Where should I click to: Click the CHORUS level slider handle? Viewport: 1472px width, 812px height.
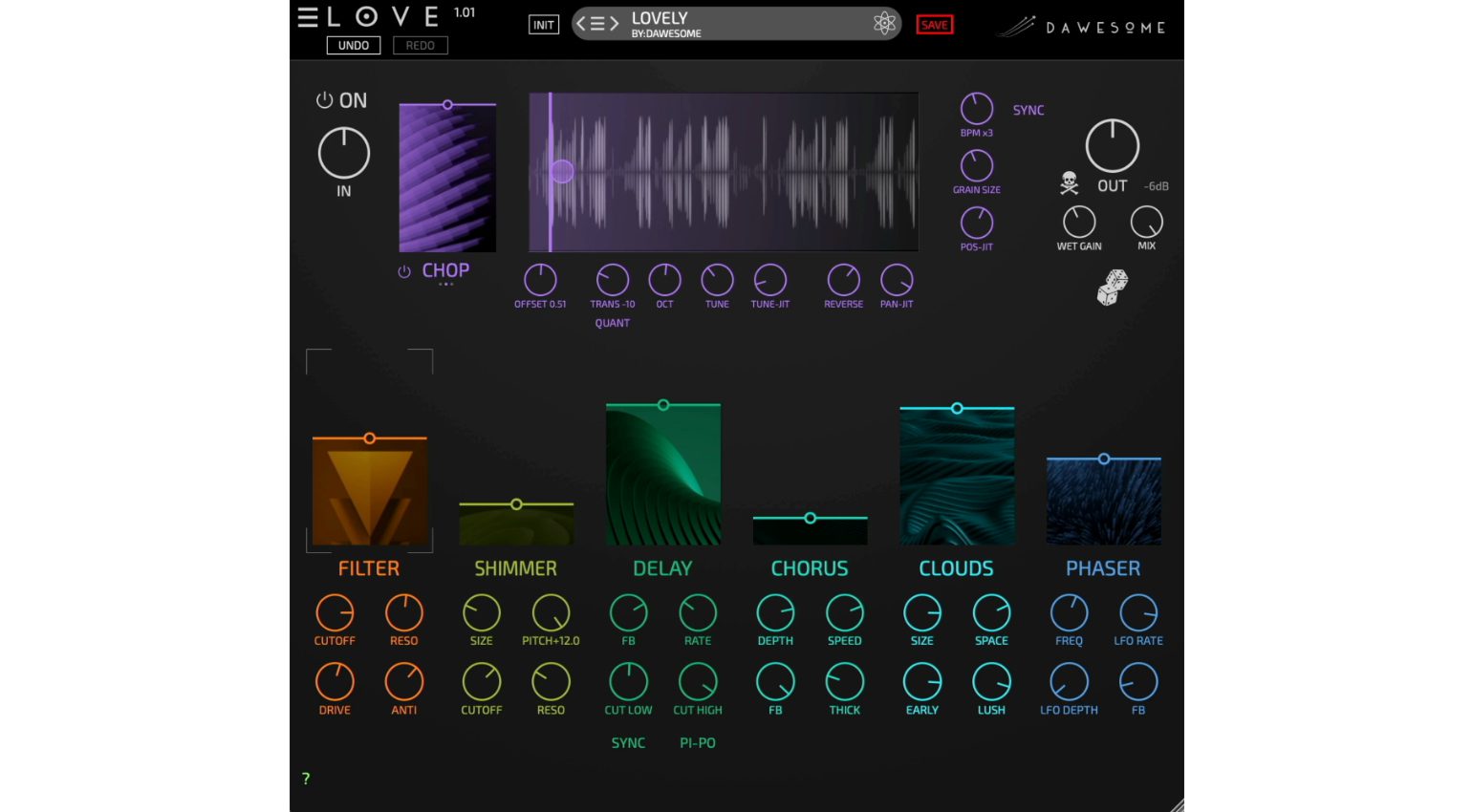click(811, 518)
